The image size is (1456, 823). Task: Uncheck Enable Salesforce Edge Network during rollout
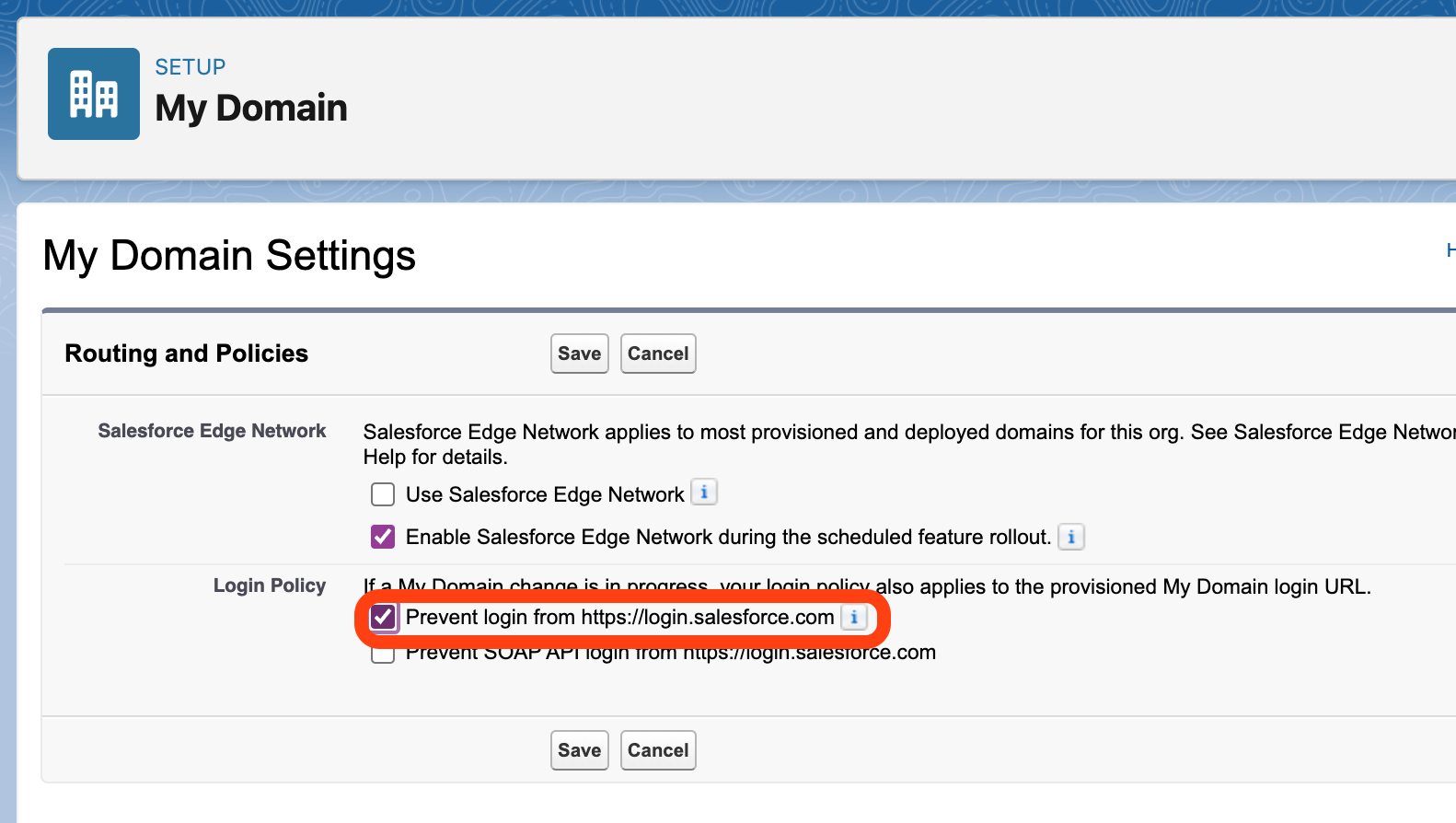point(383,537)
